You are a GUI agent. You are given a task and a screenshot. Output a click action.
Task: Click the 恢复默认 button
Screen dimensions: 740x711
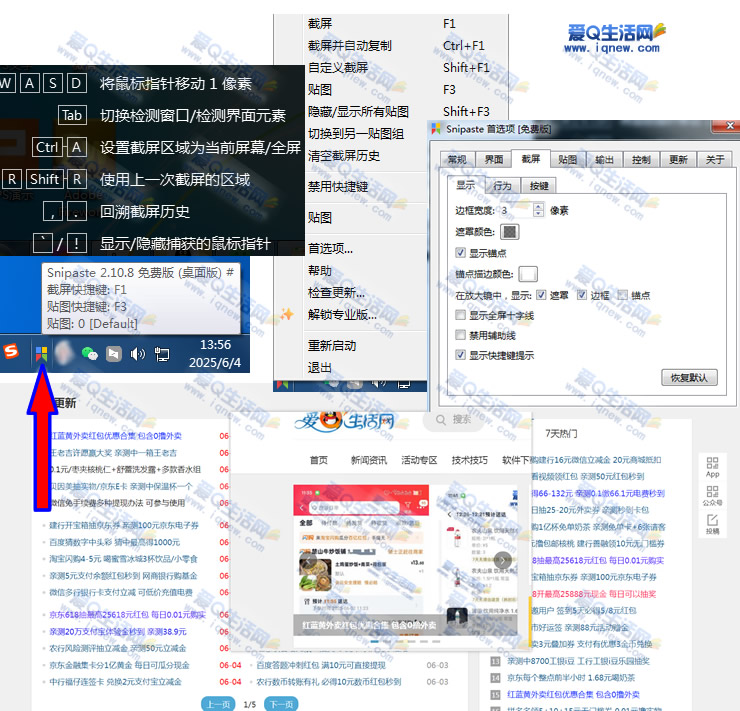[689, 377]
